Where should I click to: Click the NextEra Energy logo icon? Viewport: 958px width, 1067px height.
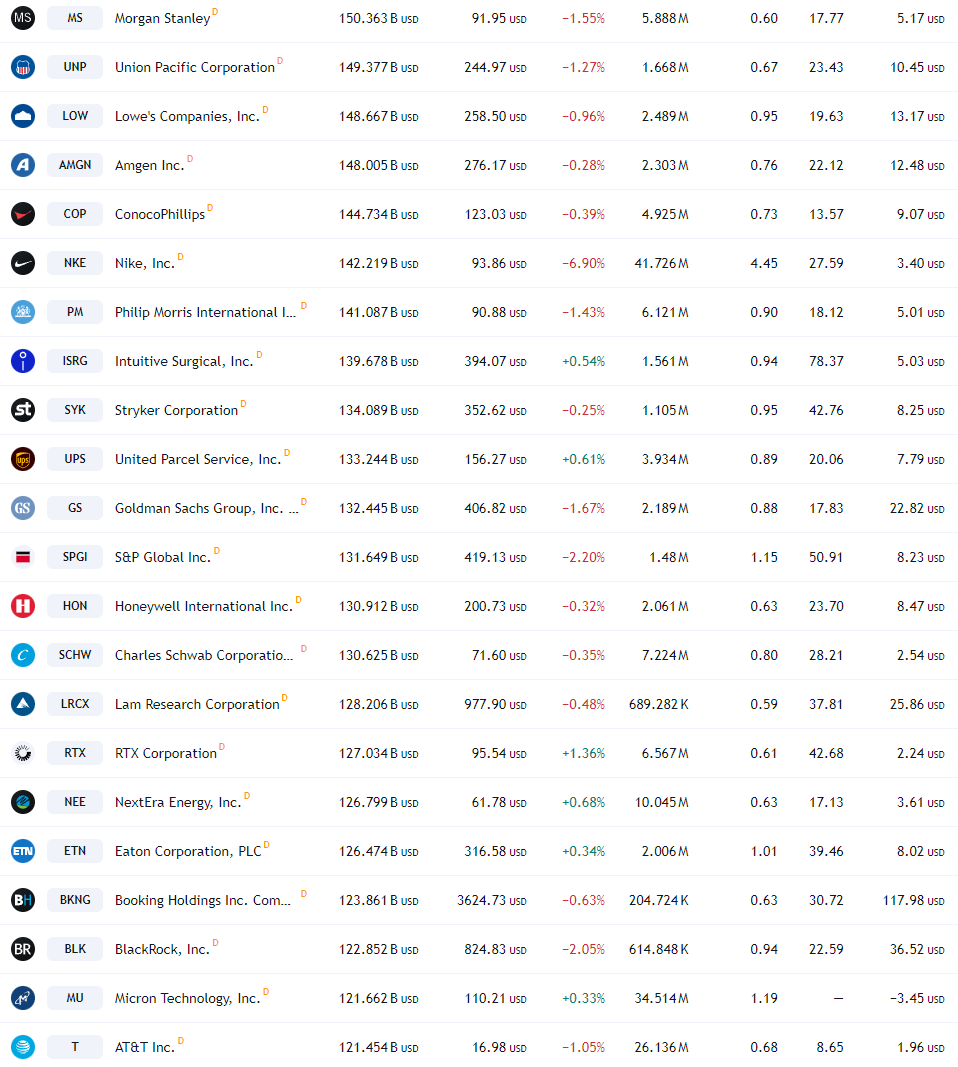point(23,802)
